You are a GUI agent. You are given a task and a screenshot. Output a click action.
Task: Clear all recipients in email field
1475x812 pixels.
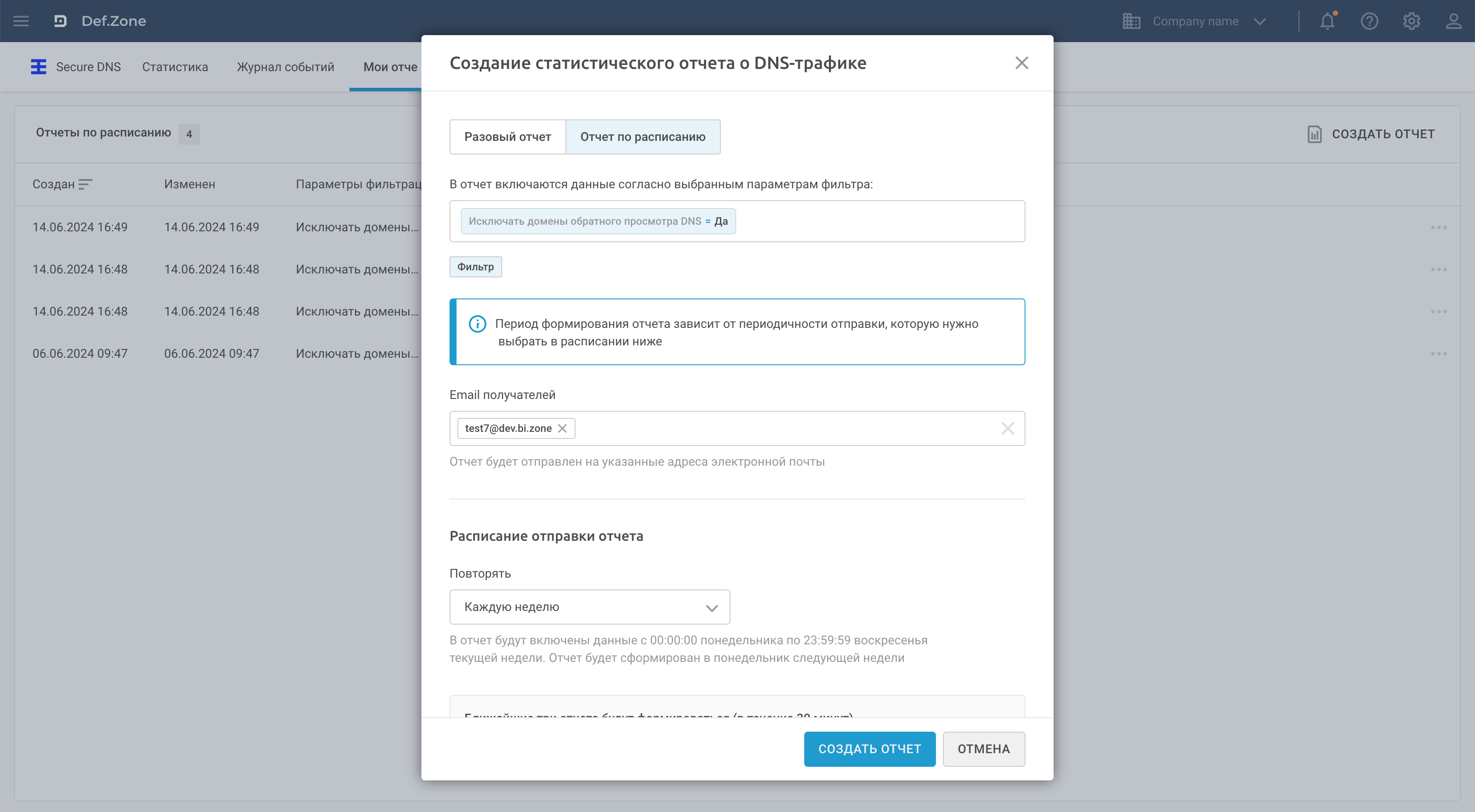pos(1007,428)
